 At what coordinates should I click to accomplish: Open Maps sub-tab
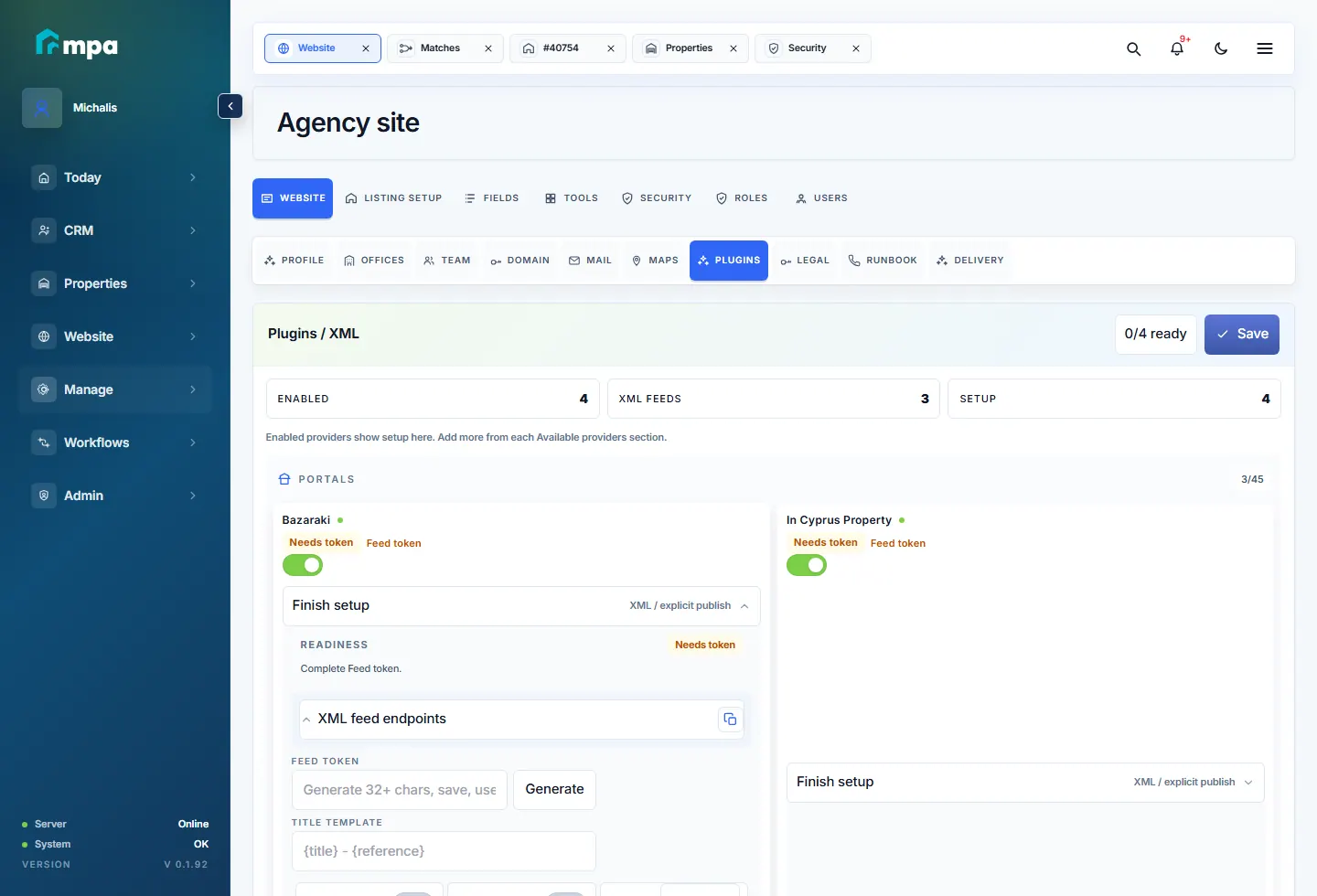click(x=655, y=261)
